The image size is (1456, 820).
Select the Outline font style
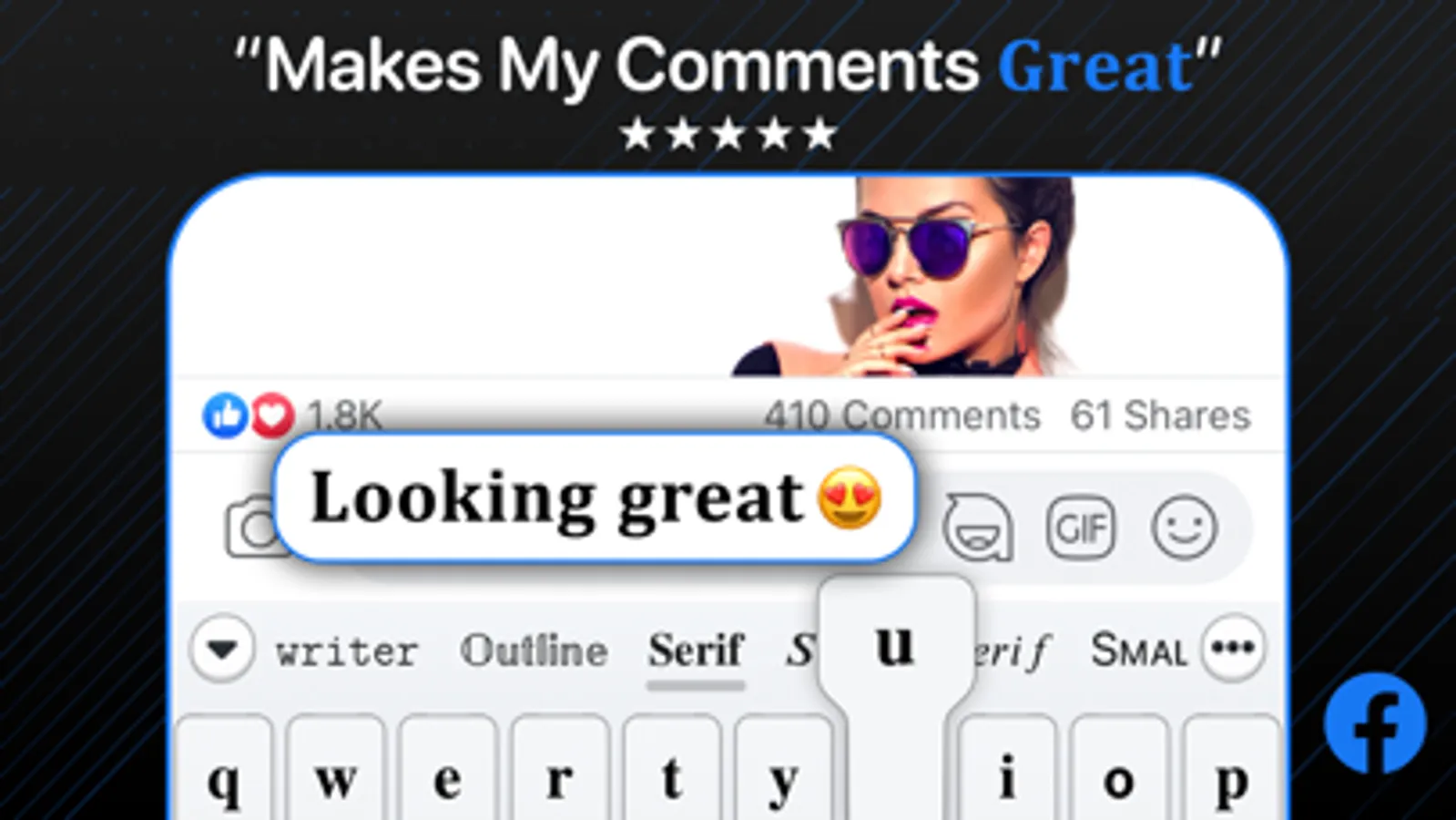534,651
